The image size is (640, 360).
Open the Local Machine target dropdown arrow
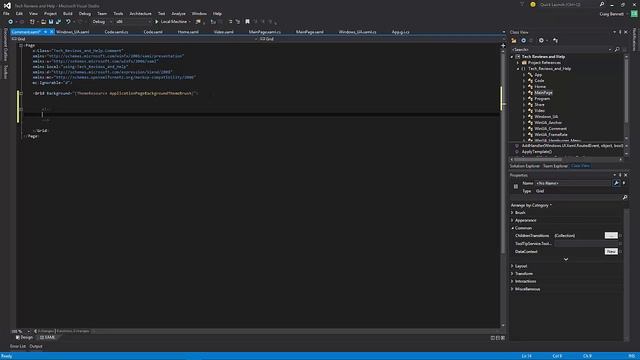pyautogui.click(x=190, y=22)
